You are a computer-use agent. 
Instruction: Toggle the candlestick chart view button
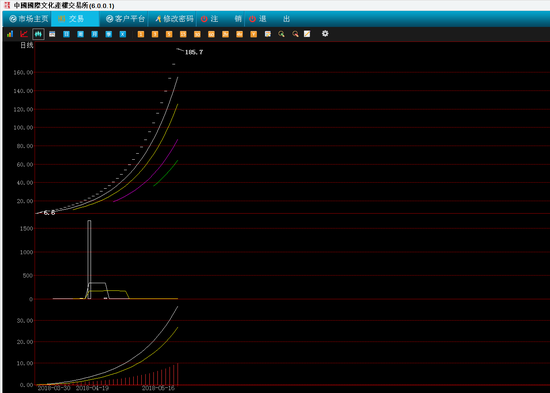click(38, 34)
